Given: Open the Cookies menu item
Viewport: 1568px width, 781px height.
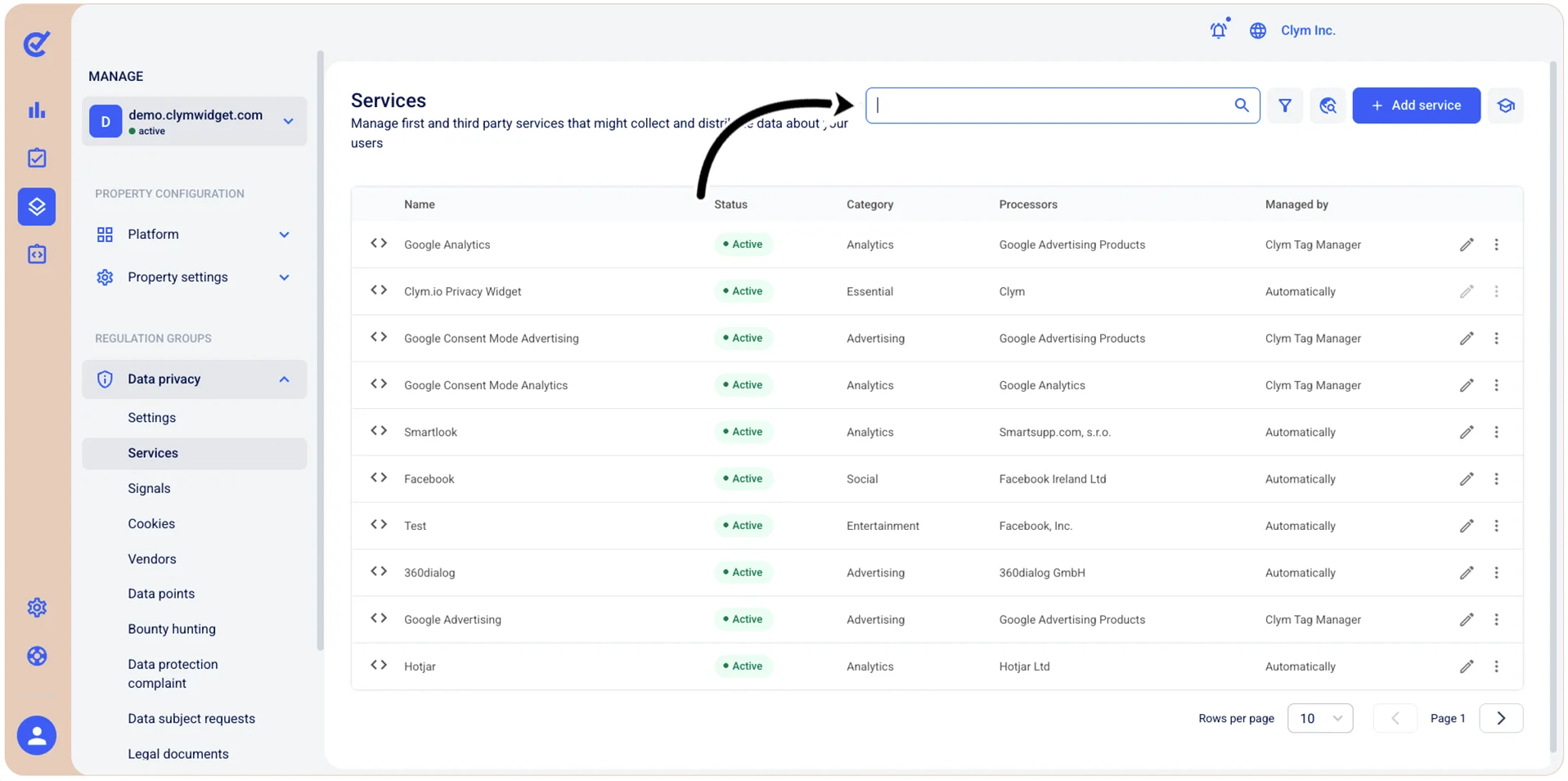Looking at the screenshot, I should pyautogui.click(x=151, y=523).
